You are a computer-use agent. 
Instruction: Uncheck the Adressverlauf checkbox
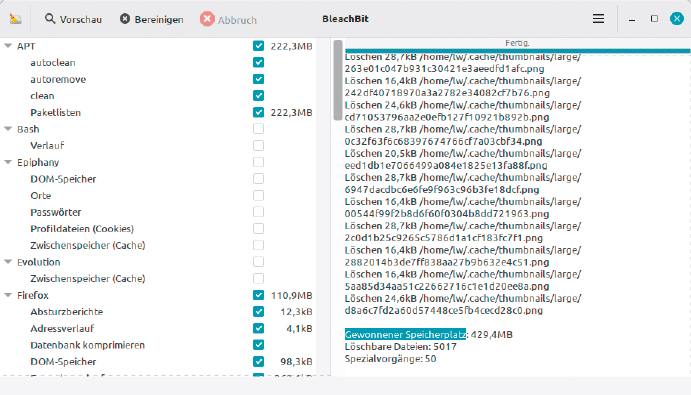pos(259,328)
